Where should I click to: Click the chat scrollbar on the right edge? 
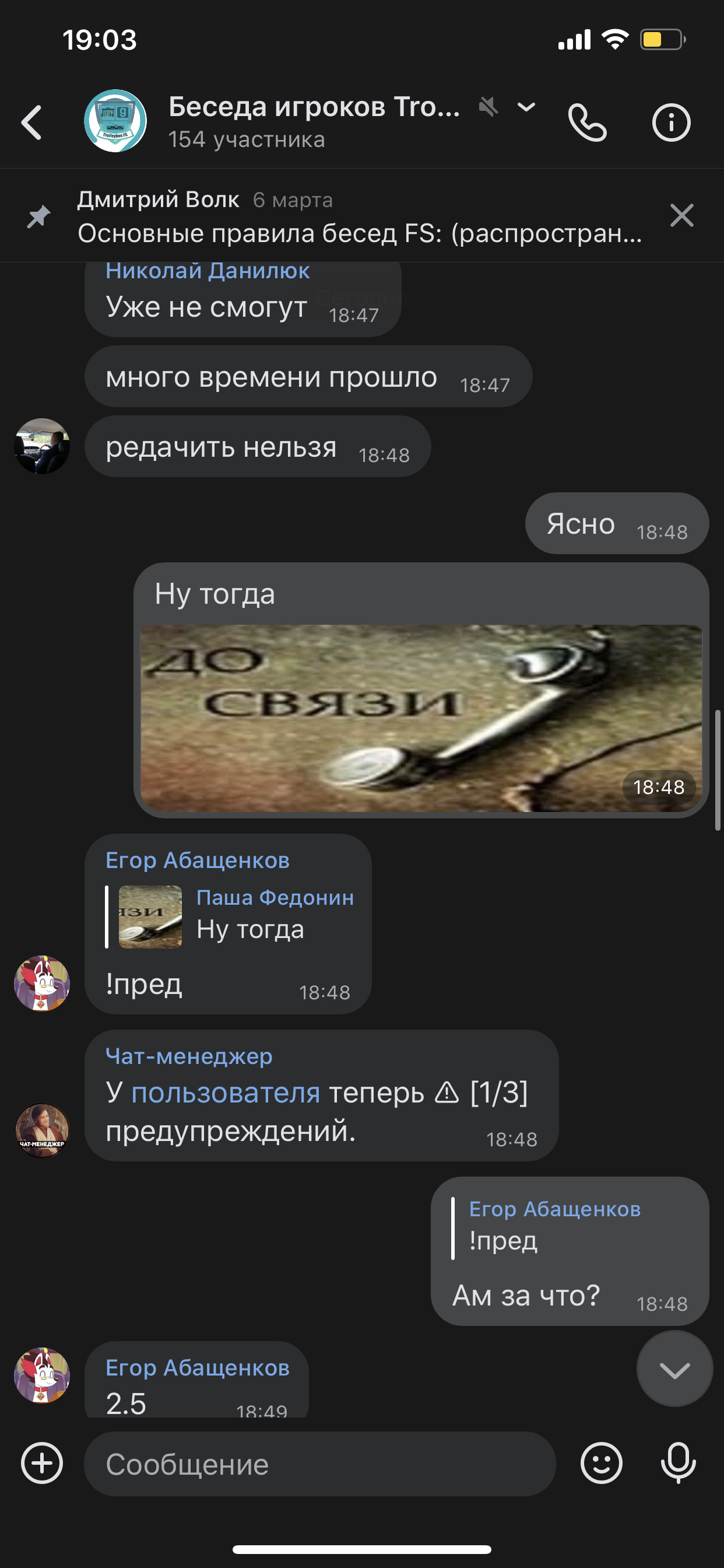tap(718, 770)
